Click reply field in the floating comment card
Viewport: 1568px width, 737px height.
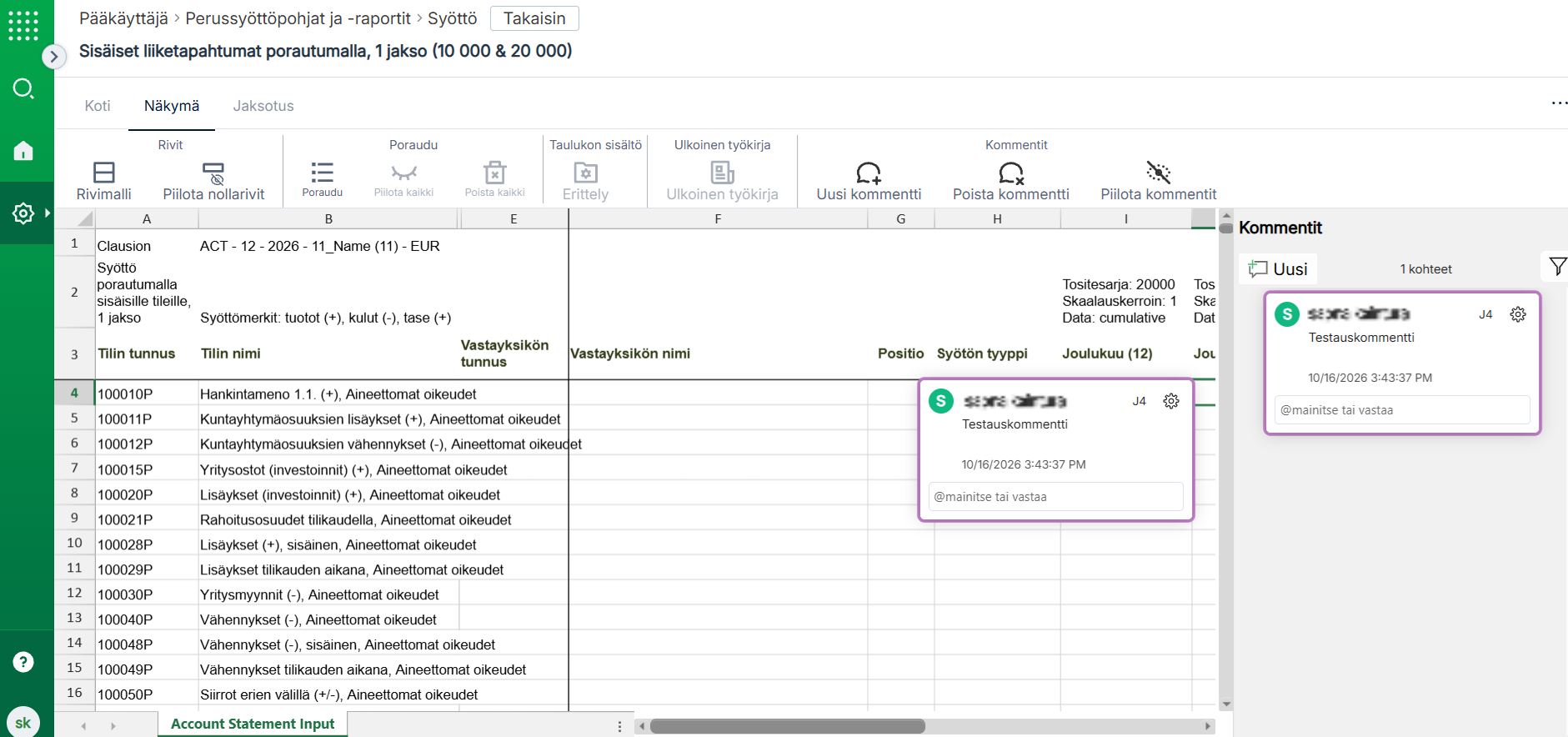[x=1055, y=497]
